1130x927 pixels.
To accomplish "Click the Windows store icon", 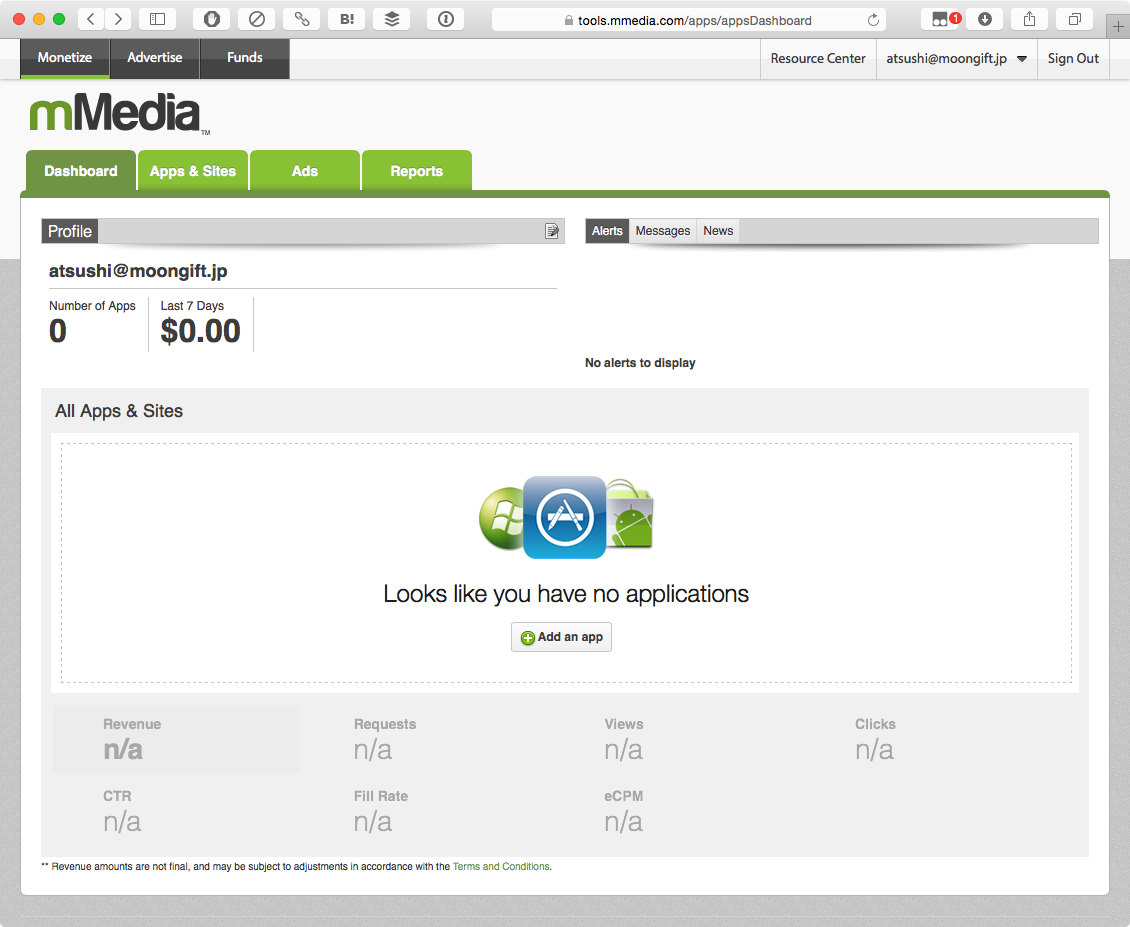I will tap(502, 518).
